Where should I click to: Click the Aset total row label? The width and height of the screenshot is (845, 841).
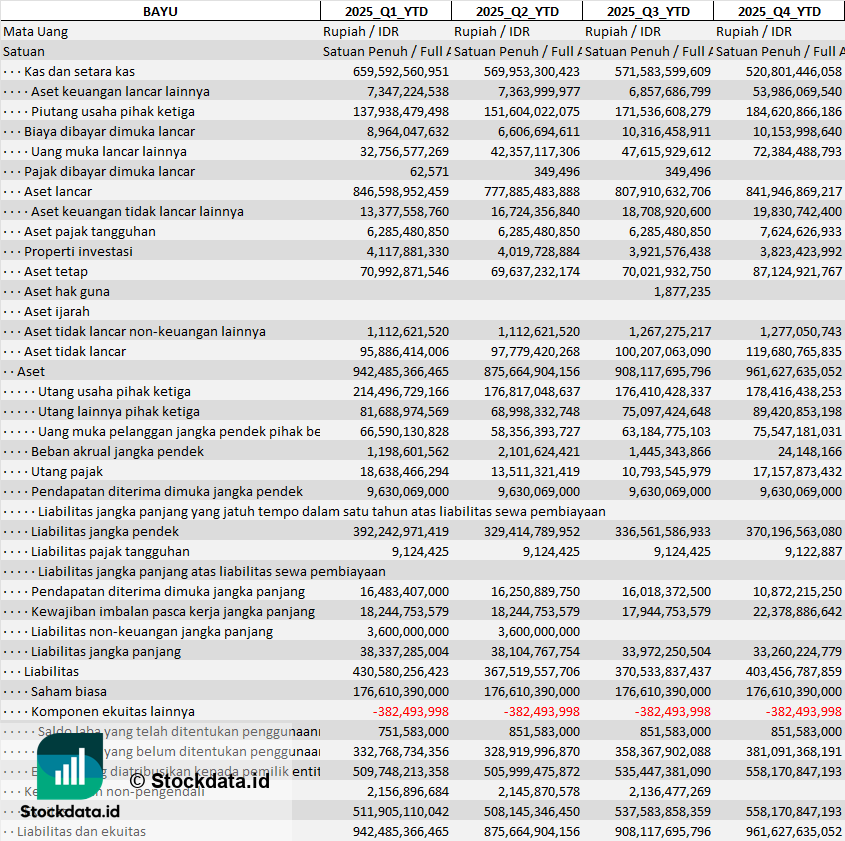31,371
